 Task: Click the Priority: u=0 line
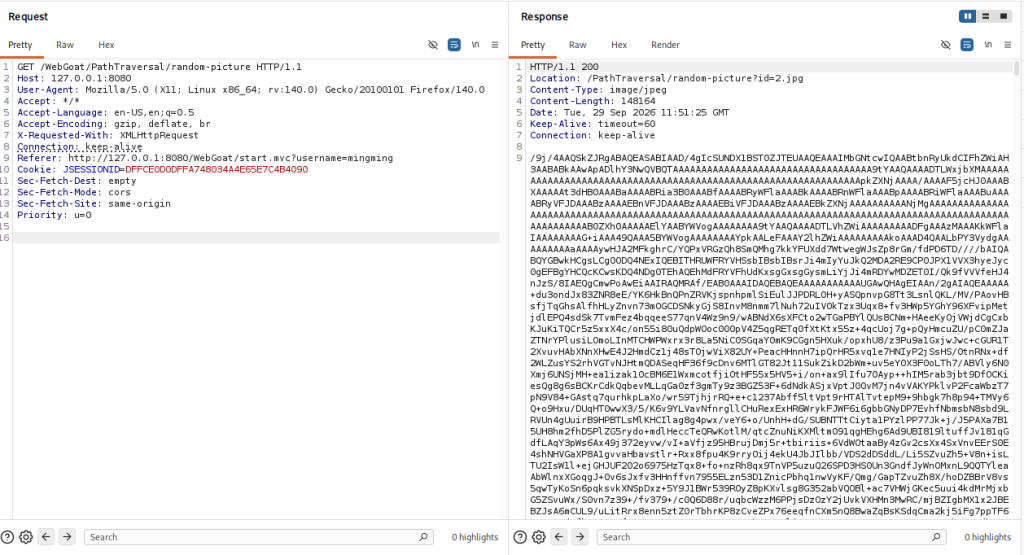point(54,215)
